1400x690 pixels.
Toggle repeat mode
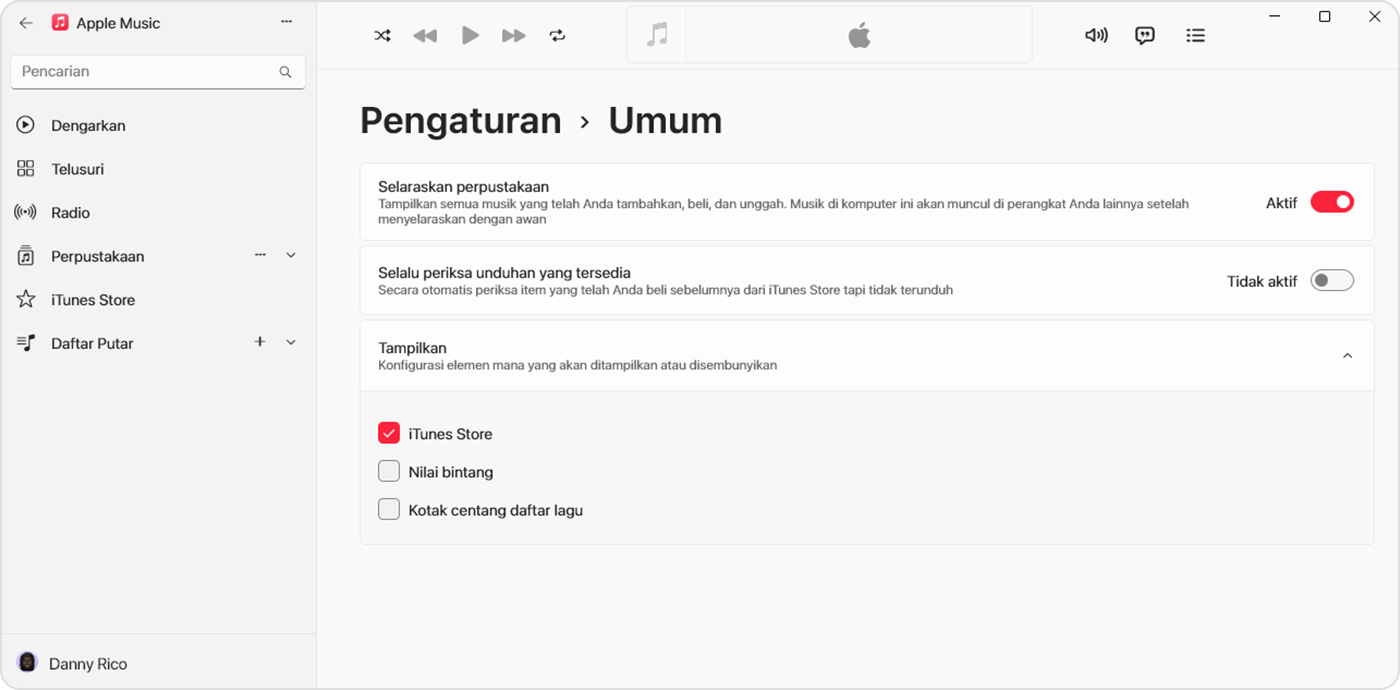click(x=557, y=36)
